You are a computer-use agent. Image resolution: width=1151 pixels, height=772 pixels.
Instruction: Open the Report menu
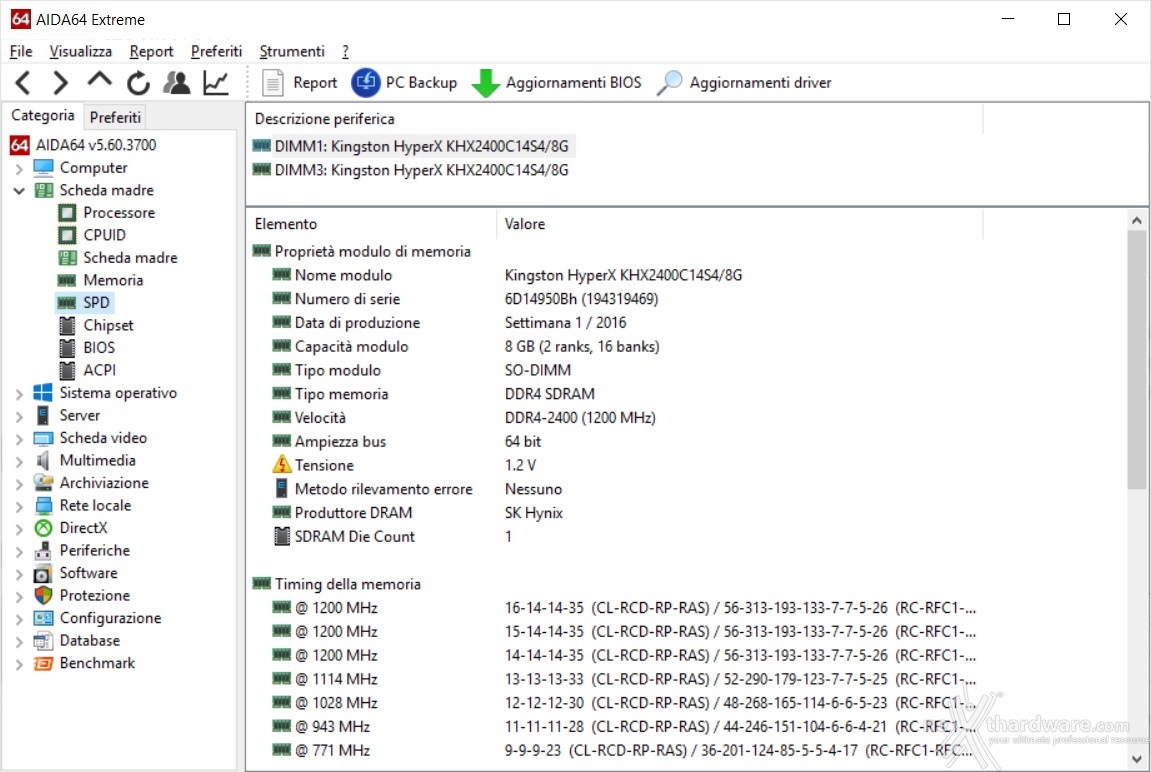(151, 51)
